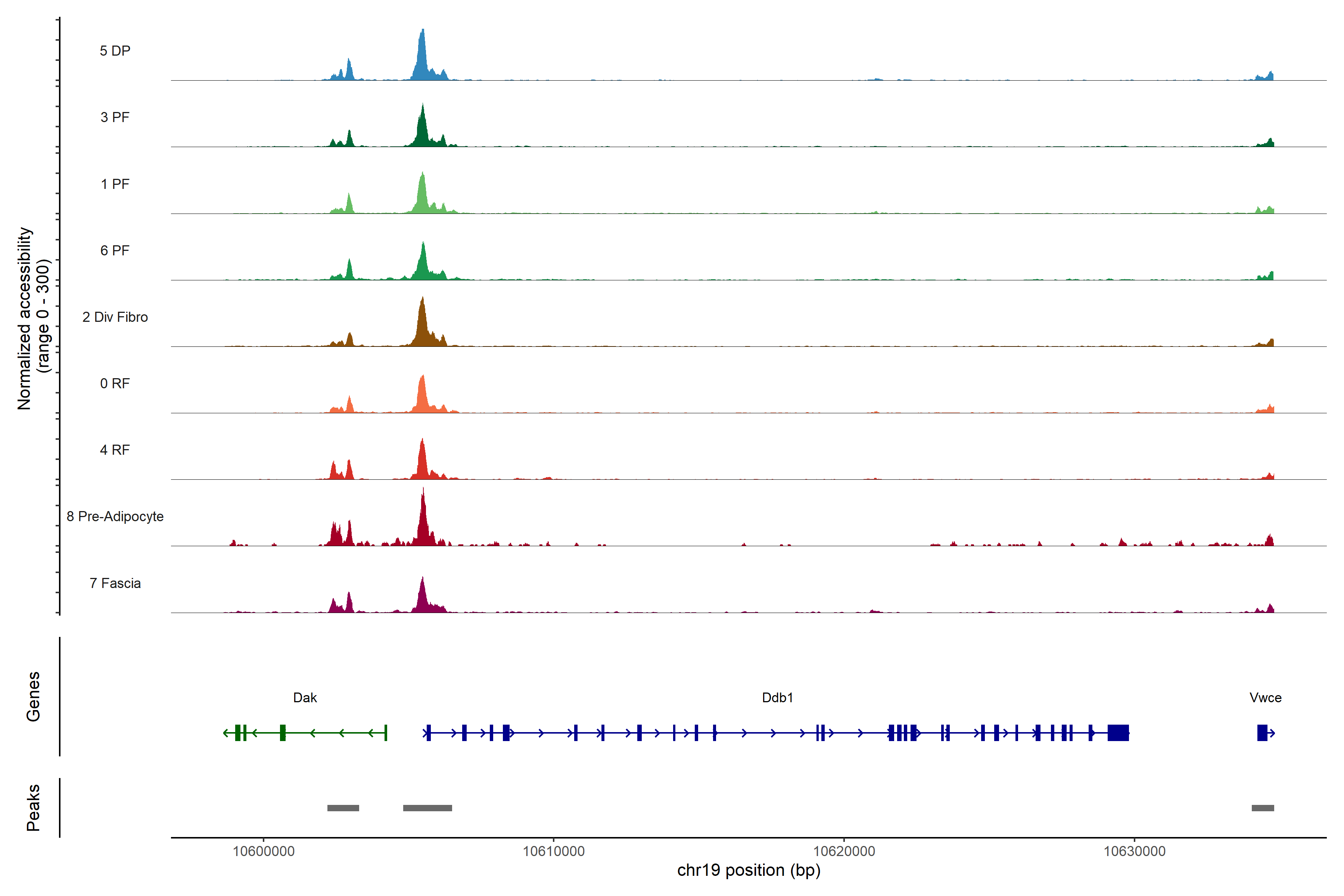This screenshot has width=1344, height=896.
Task: Click the Ddb1 gene label
Action: 777,697
